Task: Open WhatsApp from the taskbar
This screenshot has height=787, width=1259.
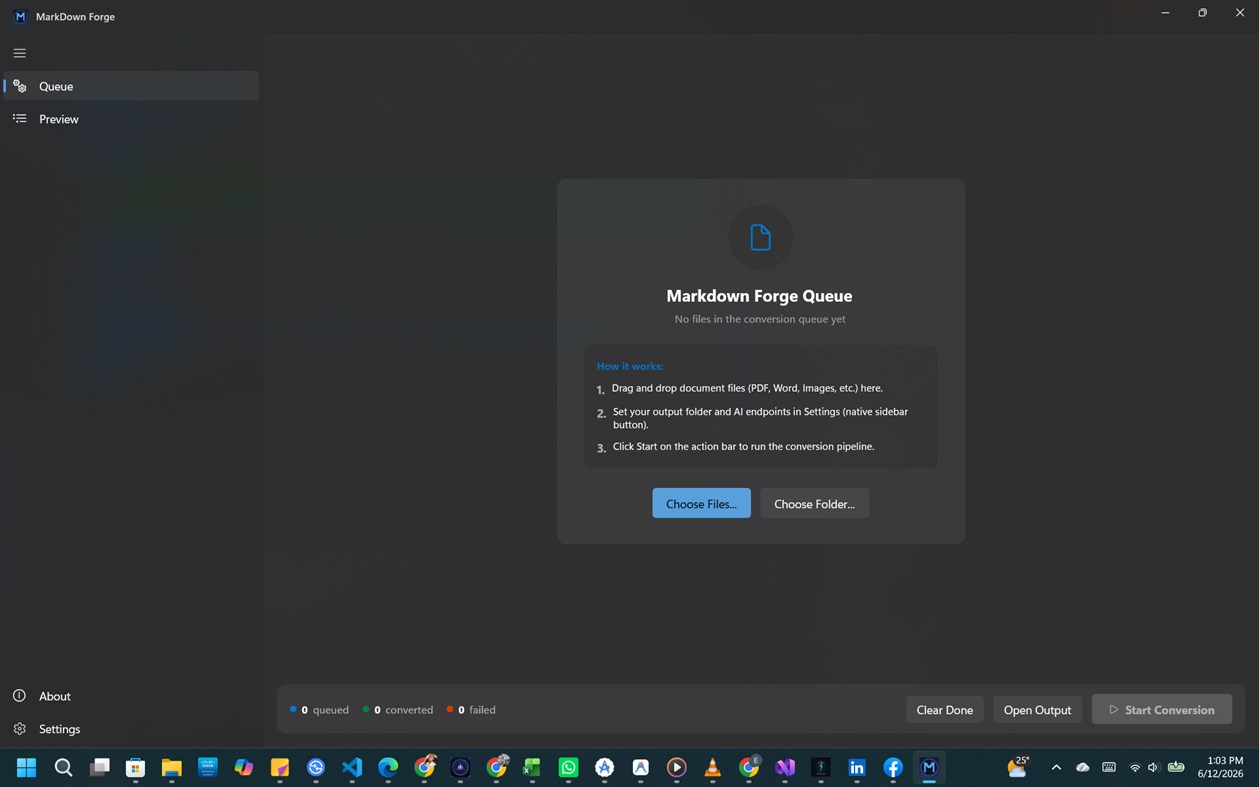Action: (x=568, y=767)
